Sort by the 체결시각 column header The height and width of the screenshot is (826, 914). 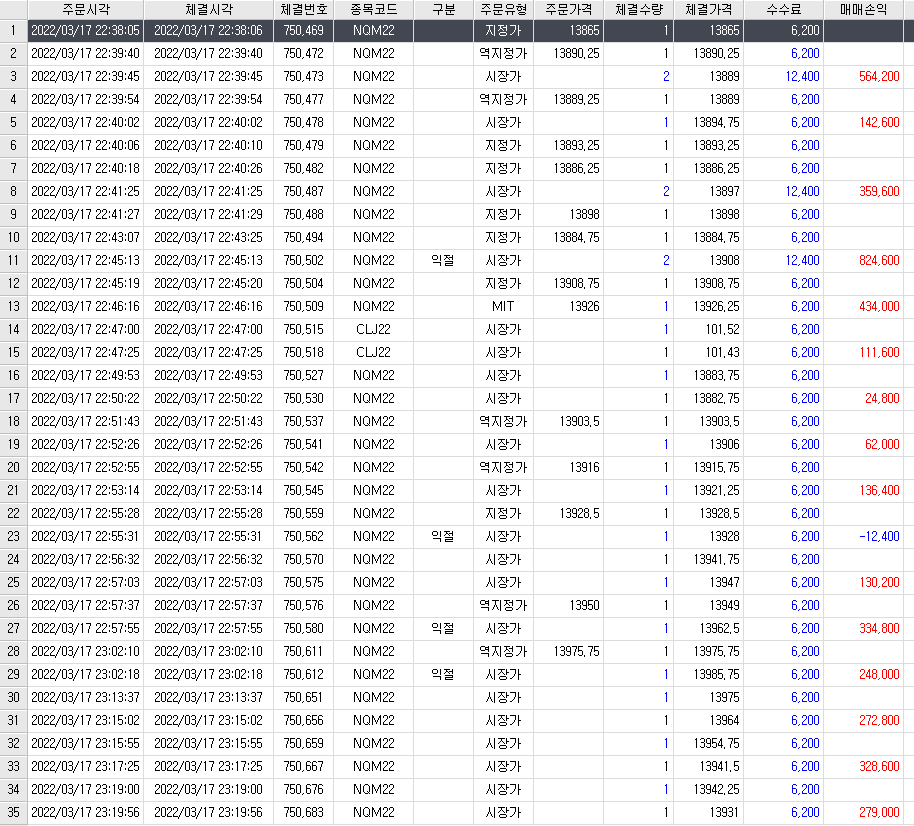click(x=209, y=9)
